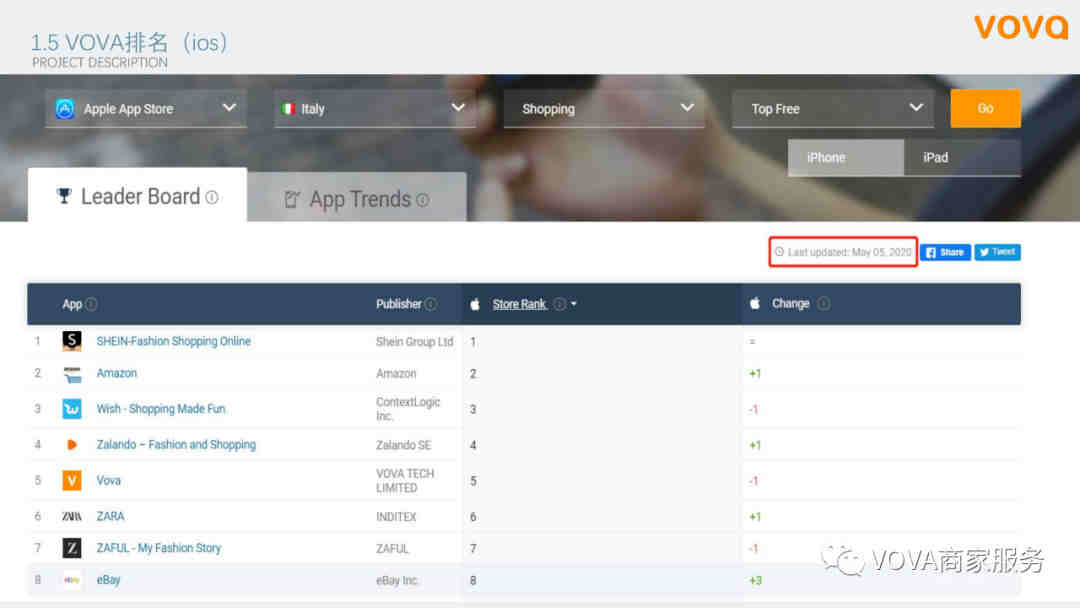Click publisher eBay Inc.
Screen dimensions: 1080x608
397,580
